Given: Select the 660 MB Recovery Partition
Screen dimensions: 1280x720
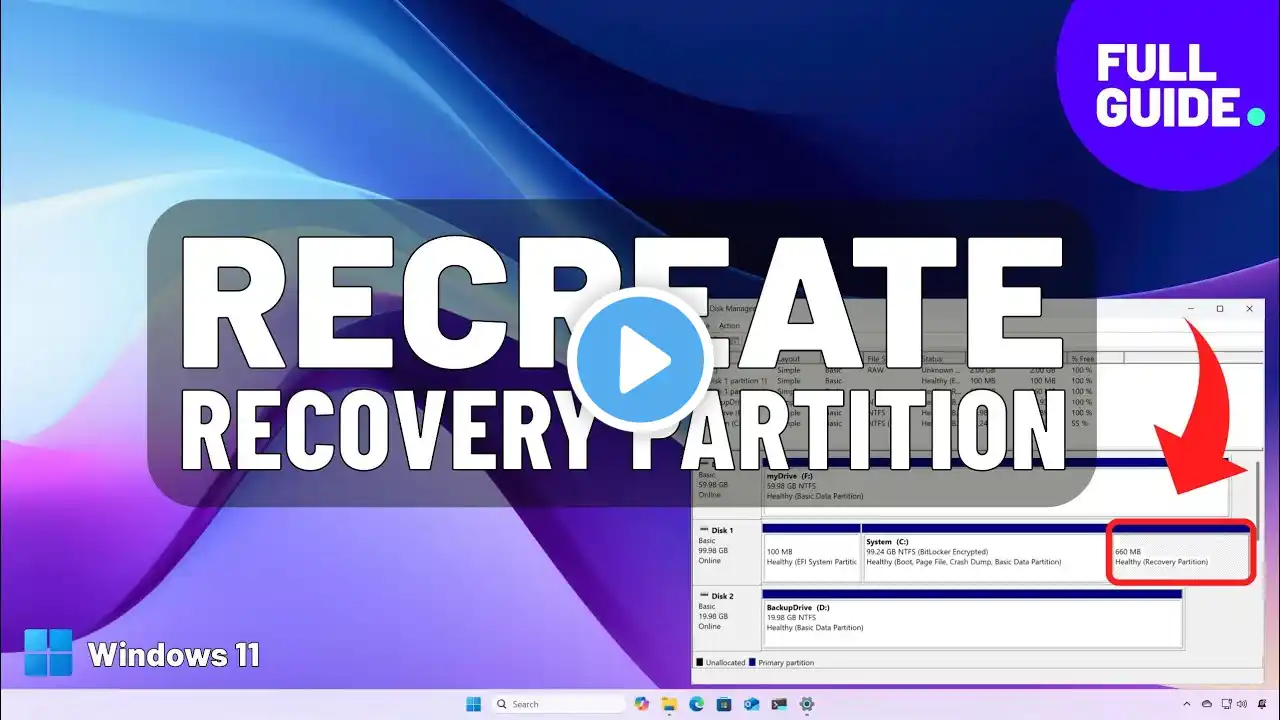Looking at the screenshot, I should click(1181, 553).
